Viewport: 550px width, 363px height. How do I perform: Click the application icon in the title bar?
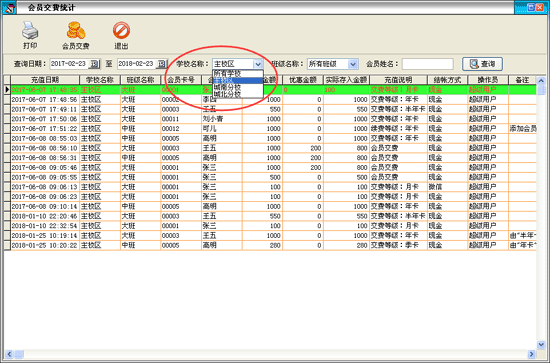pos(9,7)
